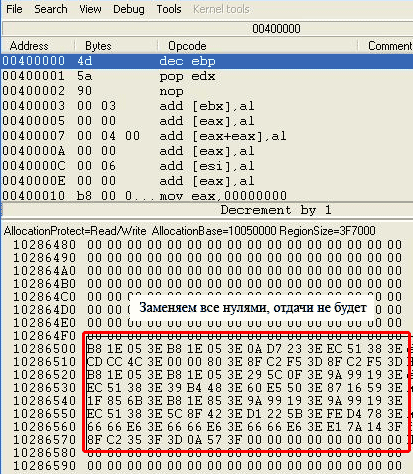Image resolution: width=413 pixels, height=474 pixels.
Task: Select the 00400000 dec ebp row
Action: pos(207,61)
